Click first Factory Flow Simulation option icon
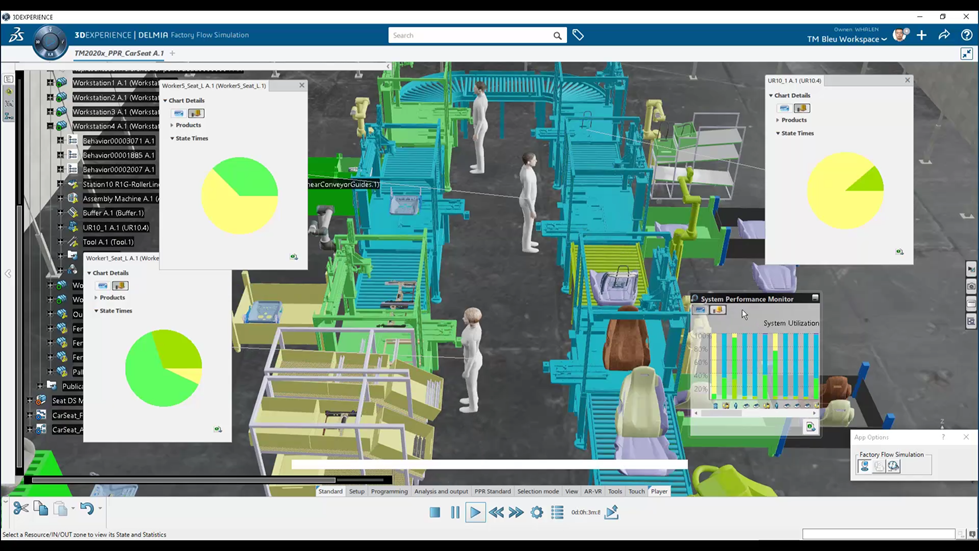 865,466
